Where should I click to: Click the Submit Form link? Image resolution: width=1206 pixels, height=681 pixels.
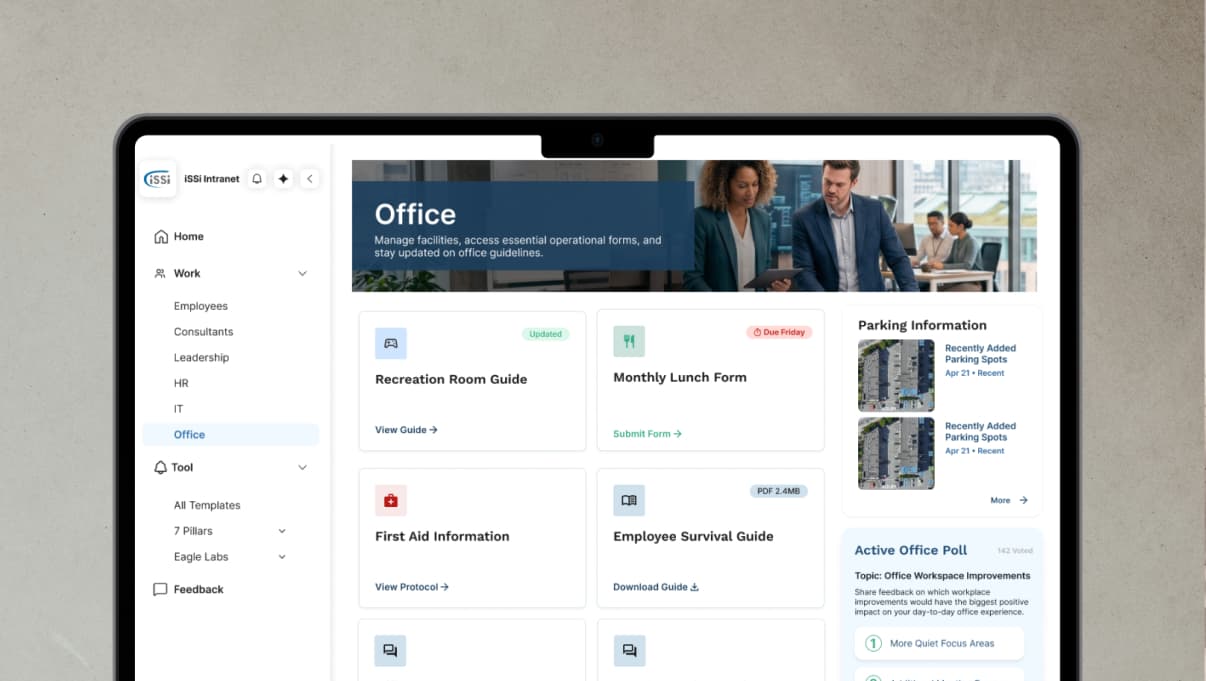point(647,434)
